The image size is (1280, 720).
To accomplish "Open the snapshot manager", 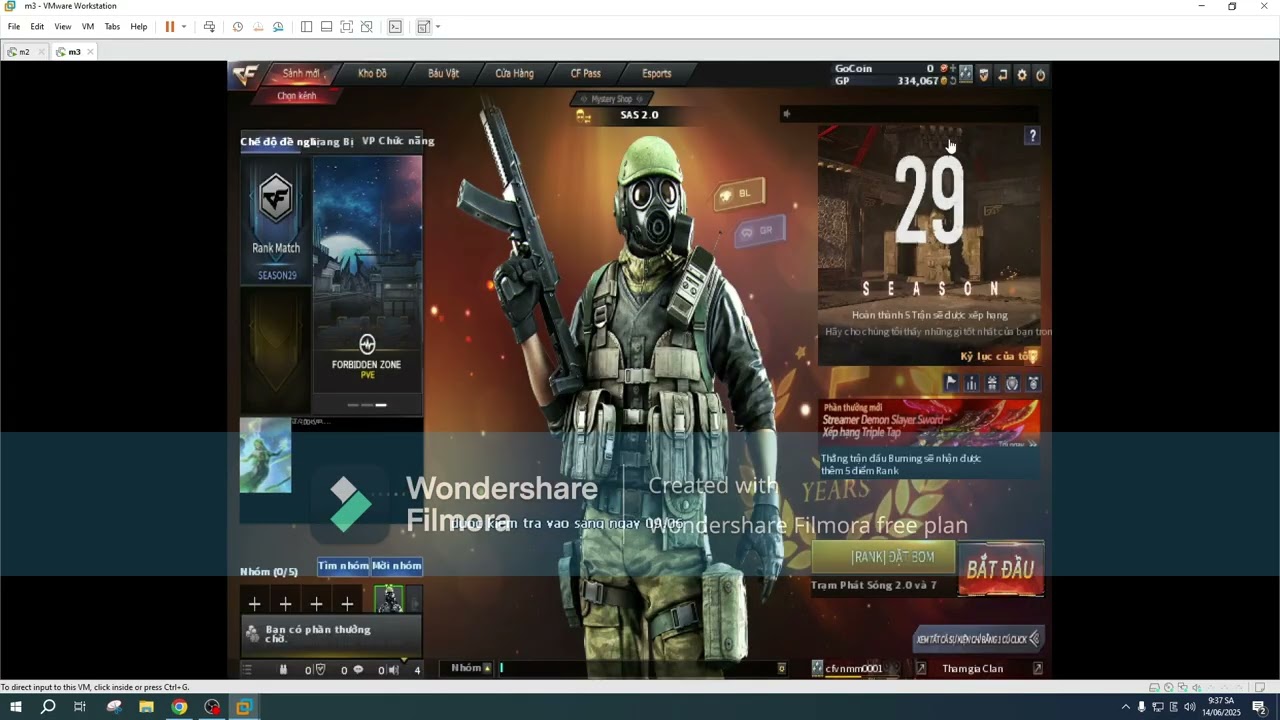I will 278,27.
